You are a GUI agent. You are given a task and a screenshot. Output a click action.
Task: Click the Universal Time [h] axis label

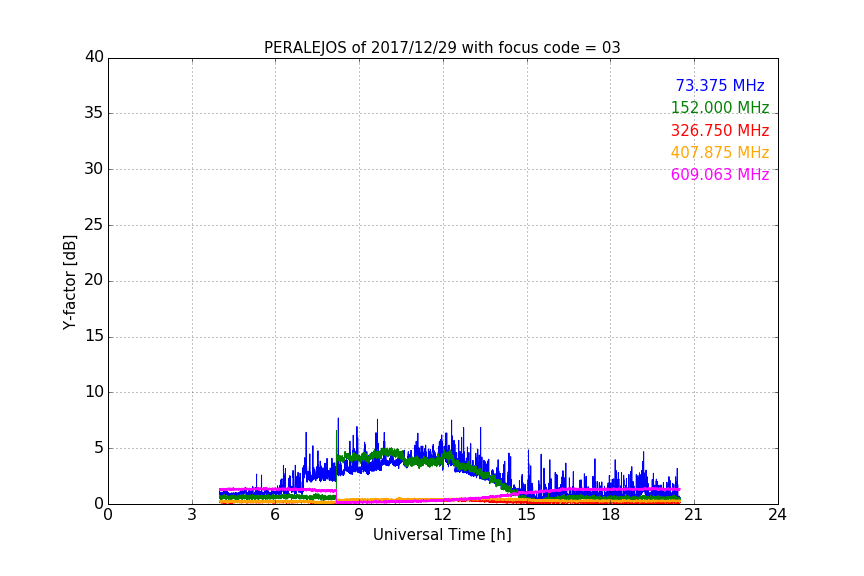442,535
